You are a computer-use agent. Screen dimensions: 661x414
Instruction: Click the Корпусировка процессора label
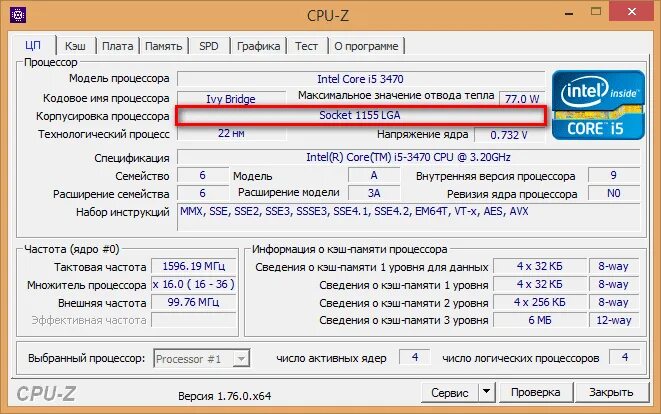tap(102, 116)
